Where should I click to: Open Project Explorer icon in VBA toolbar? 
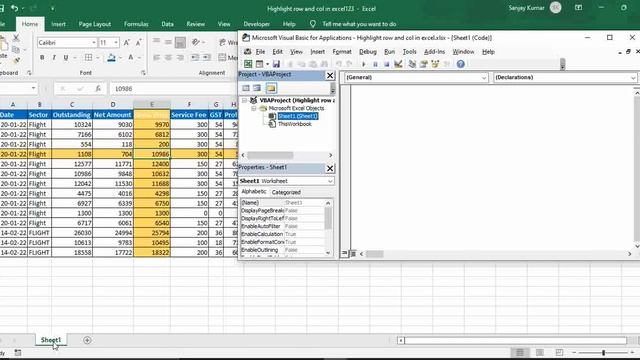[412, 64]
